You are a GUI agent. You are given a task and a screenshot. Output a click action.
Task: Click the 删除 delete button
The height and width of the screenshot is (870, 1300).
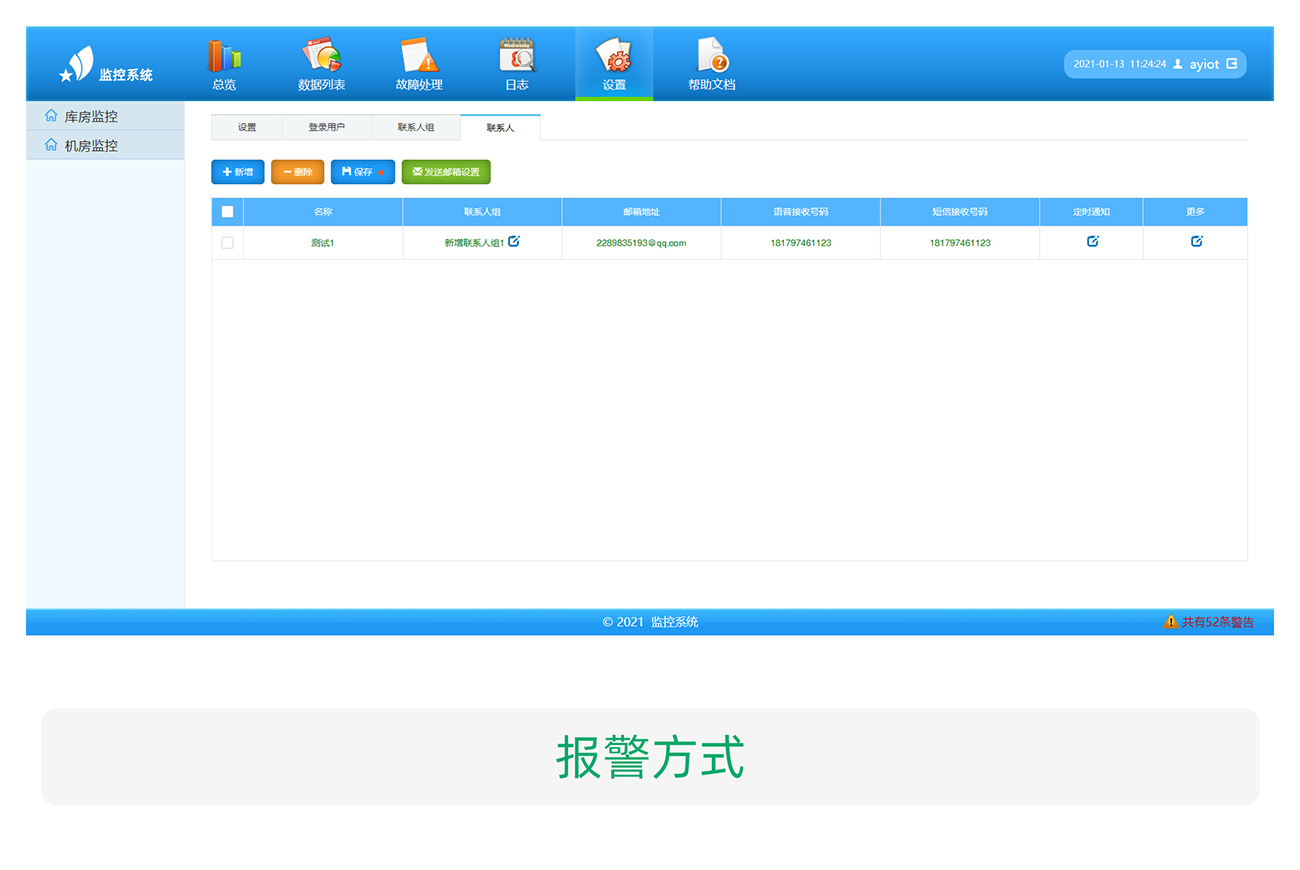[297, 172]
